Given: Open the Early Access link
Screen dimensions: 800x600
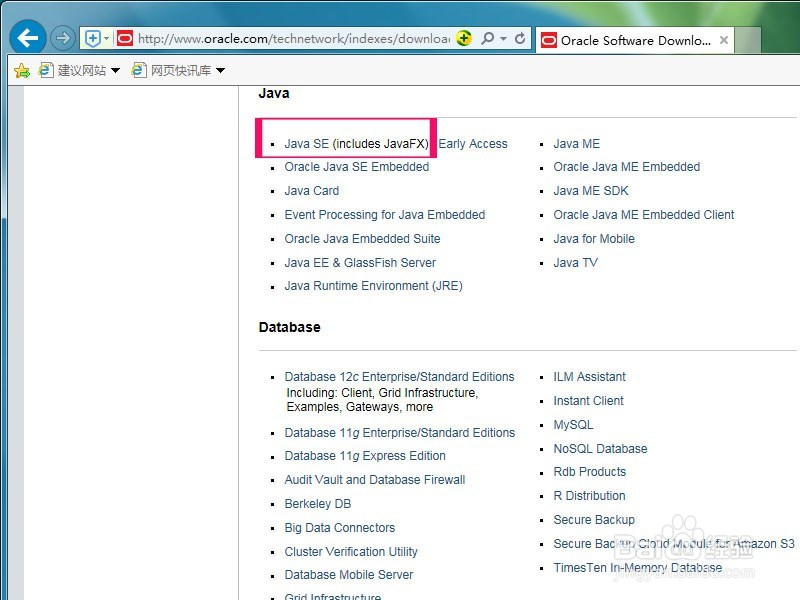Looking at the screenshot, I should 473,144.
